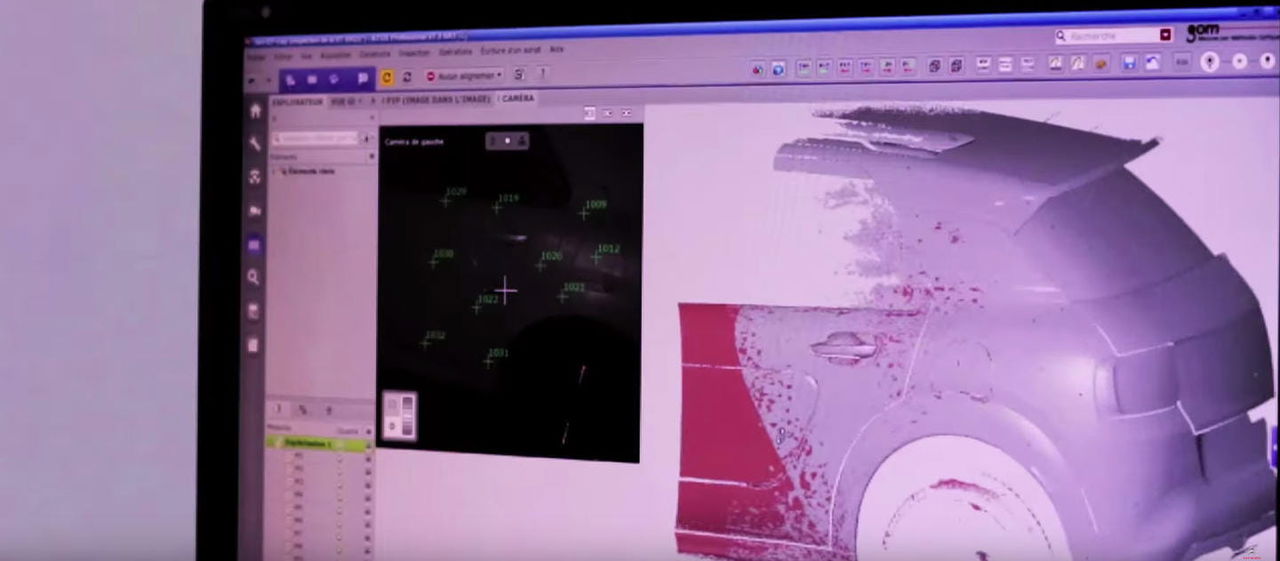Select point marker 1019 in camera image
This screenshot has width=1280, height=561.
(497, 206)
